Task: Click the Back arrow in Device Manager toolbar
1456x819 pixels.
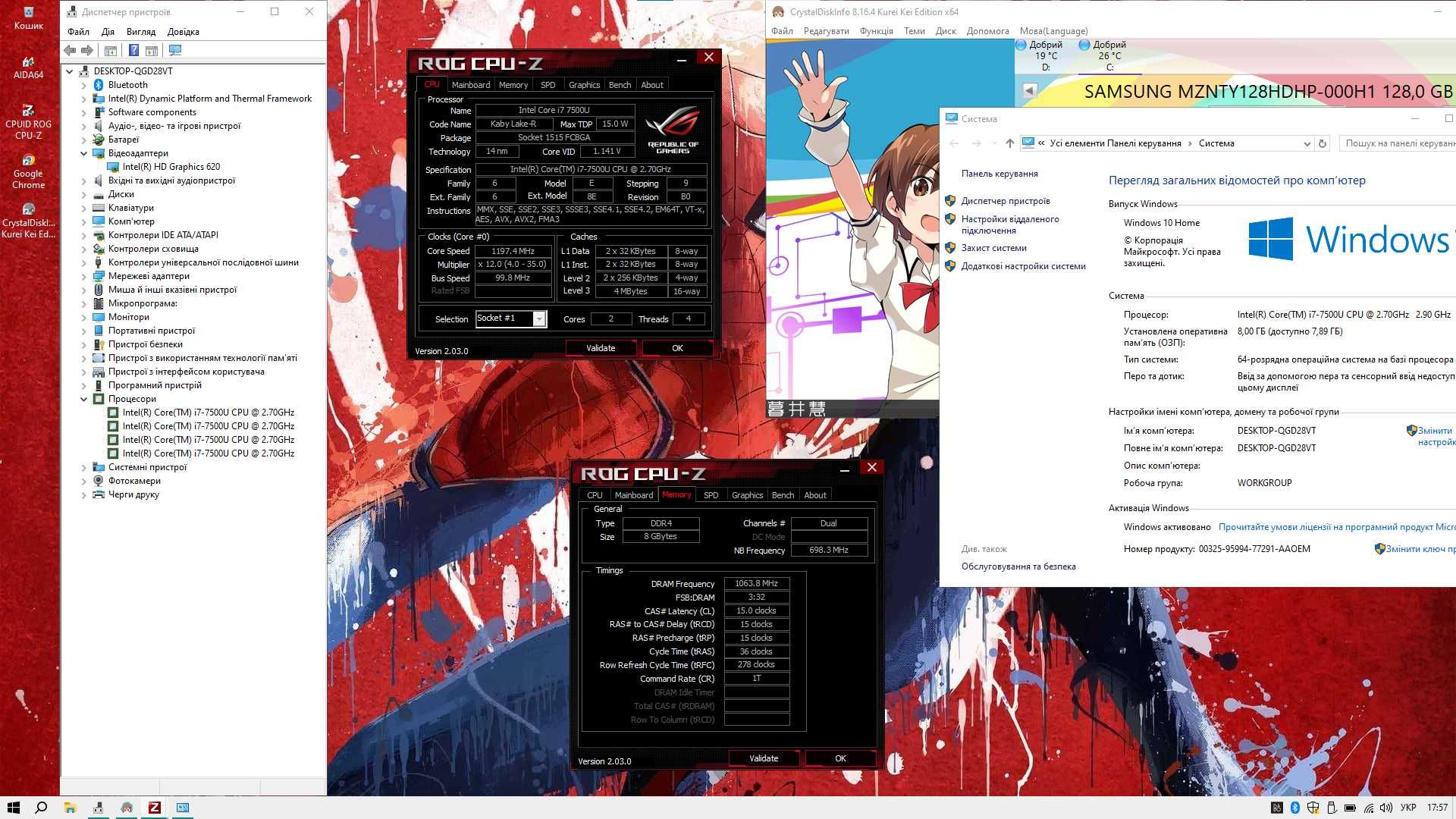Action: (70, 50)
